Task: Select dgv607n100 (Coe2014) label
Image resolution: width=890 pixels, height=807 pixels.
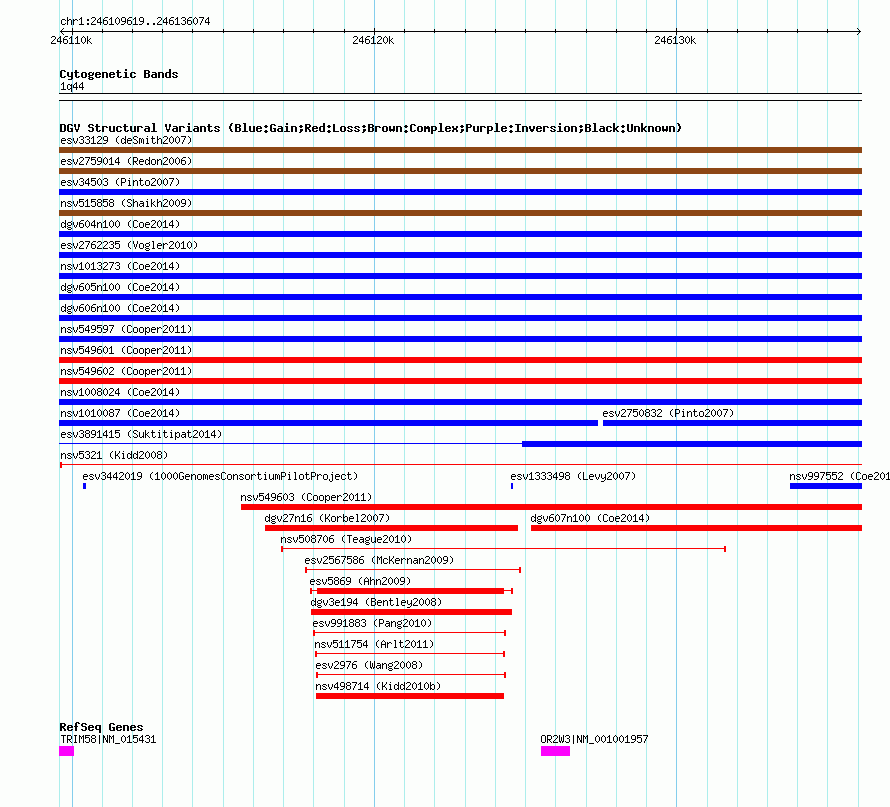Action: pos(590,518)
